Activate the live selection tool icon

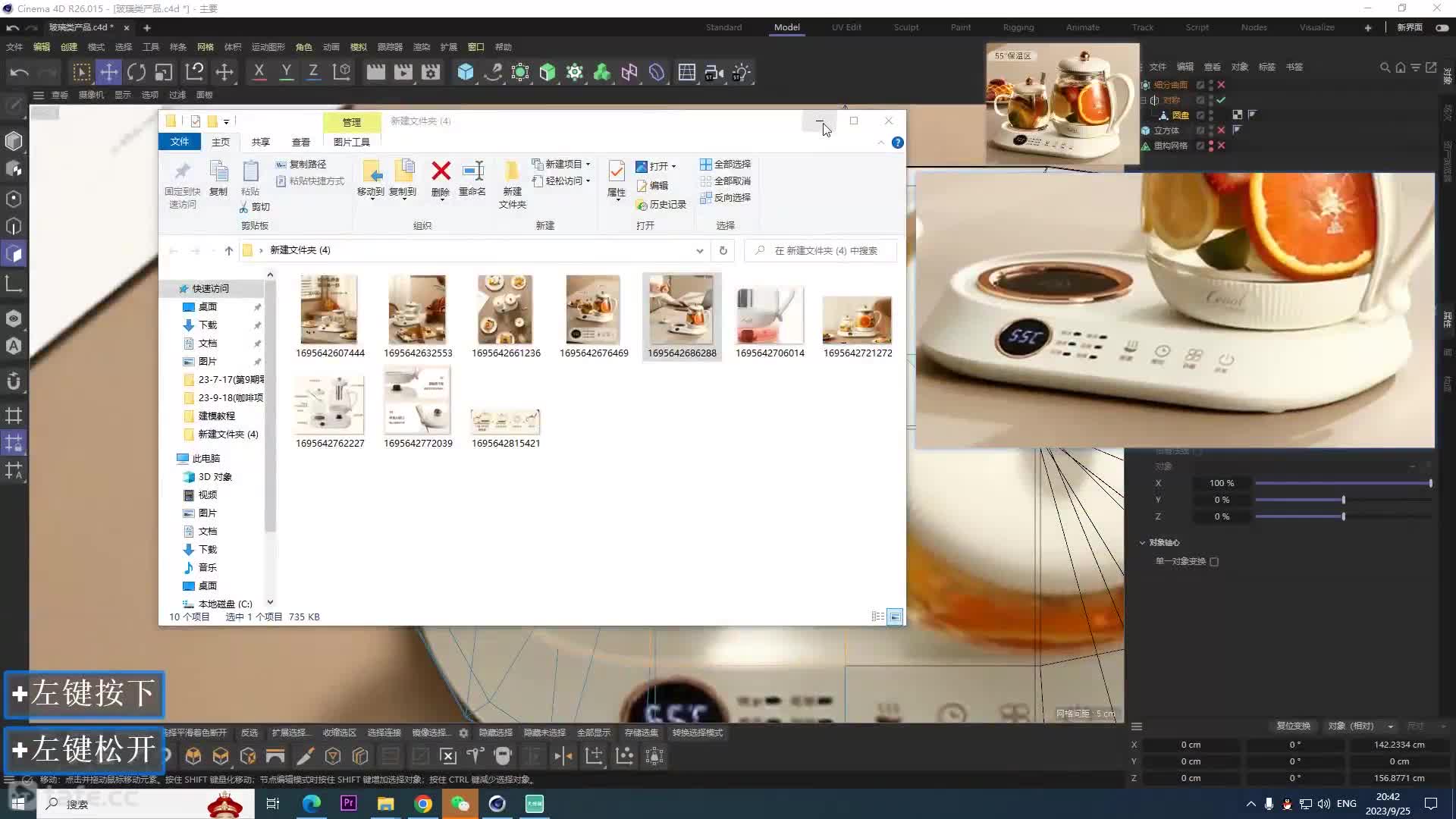coord(81,72)
